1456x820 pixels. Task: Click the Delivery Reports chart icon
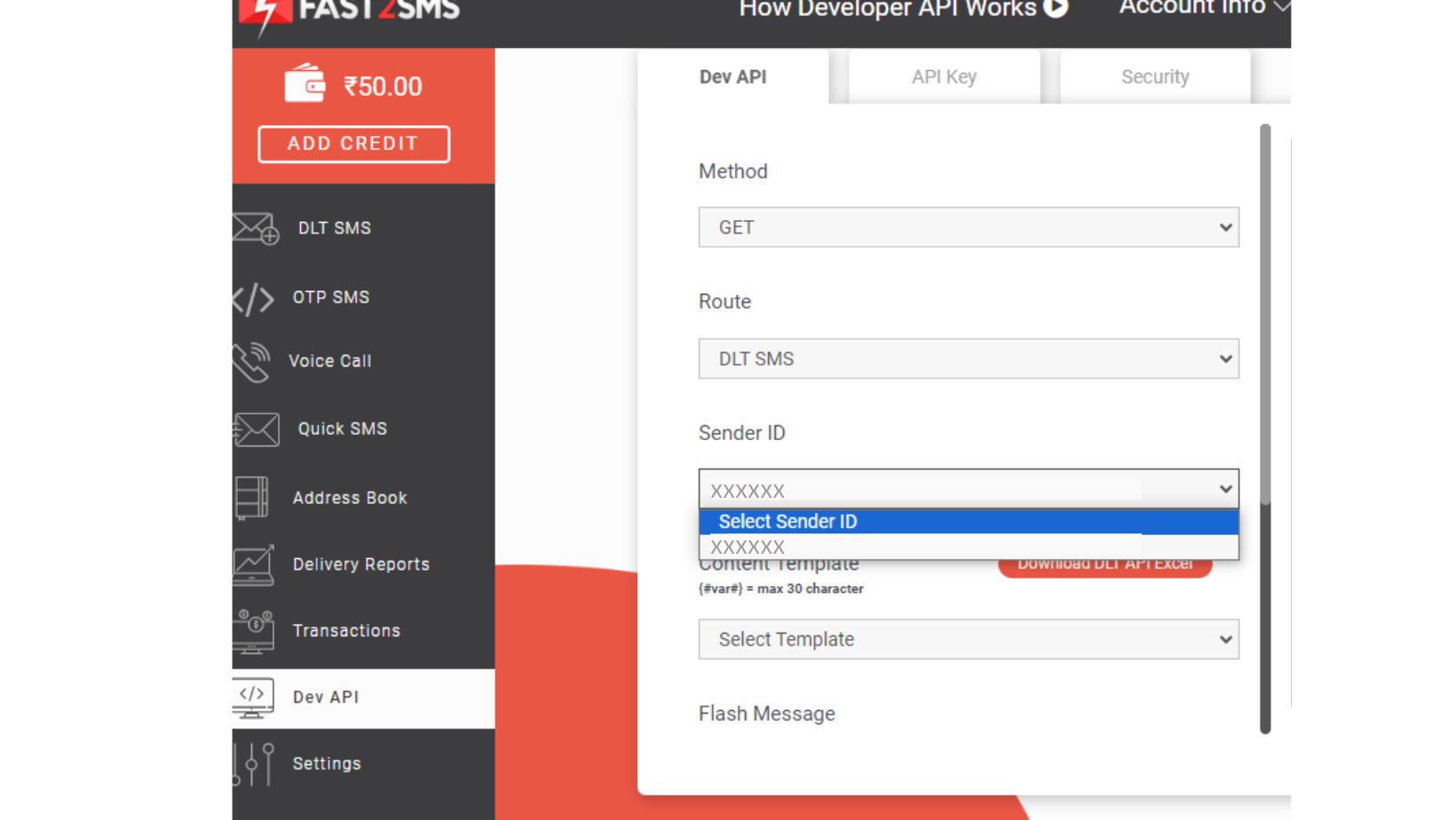click(253, 565)
